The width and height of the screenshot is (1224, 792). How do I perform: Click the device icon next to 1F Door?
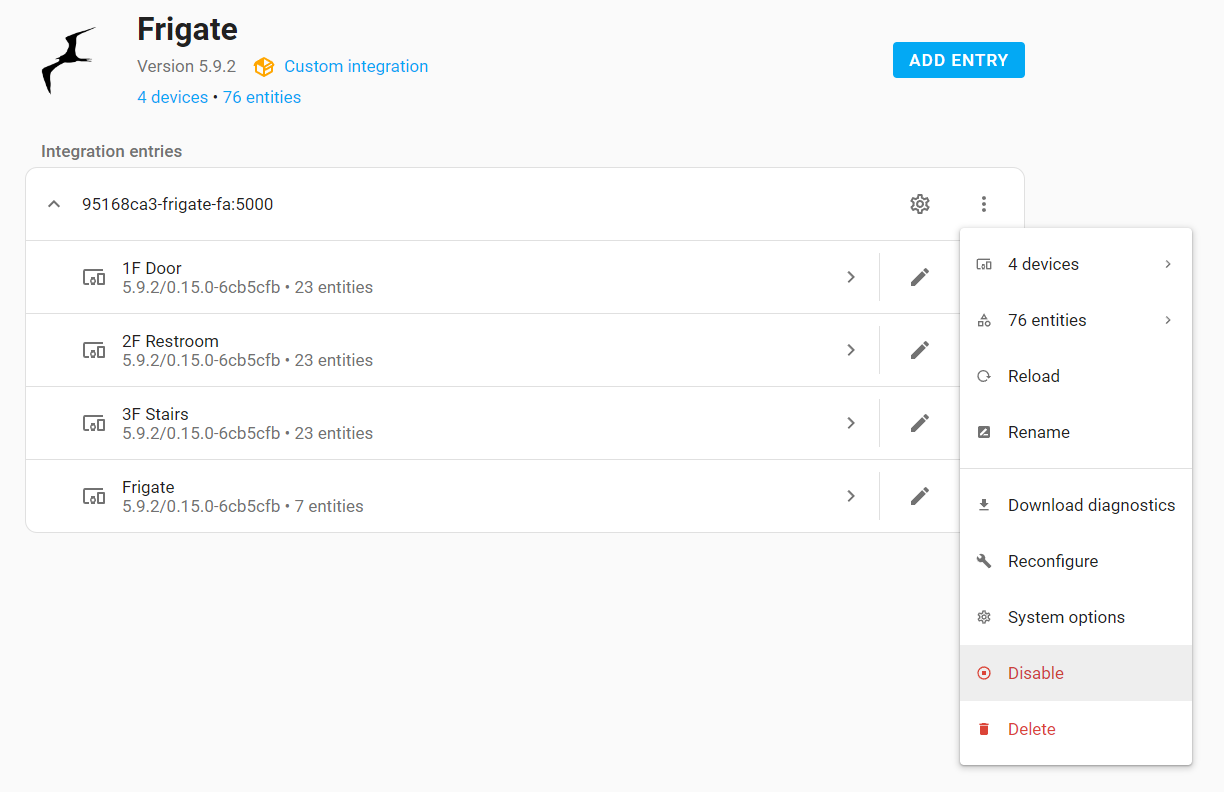93,277
